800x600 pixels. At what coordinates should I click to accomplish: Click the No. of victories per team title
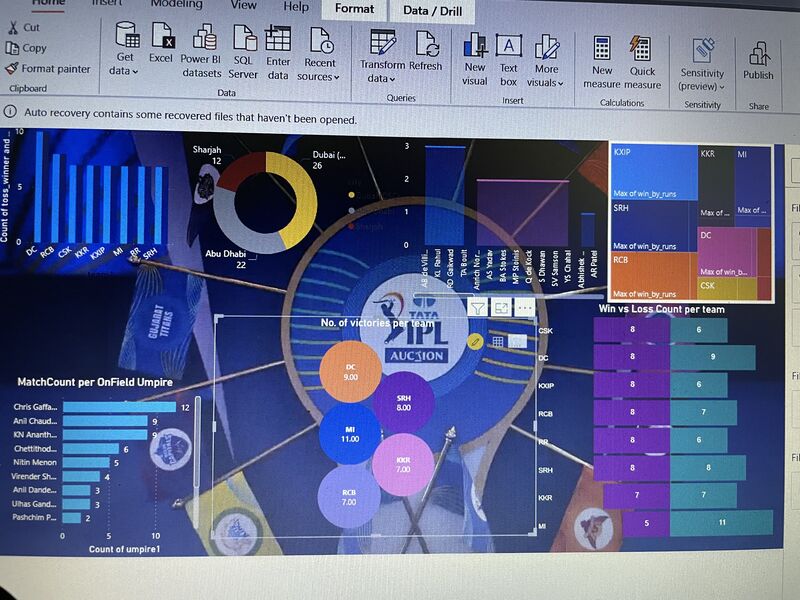pos(378,322)
